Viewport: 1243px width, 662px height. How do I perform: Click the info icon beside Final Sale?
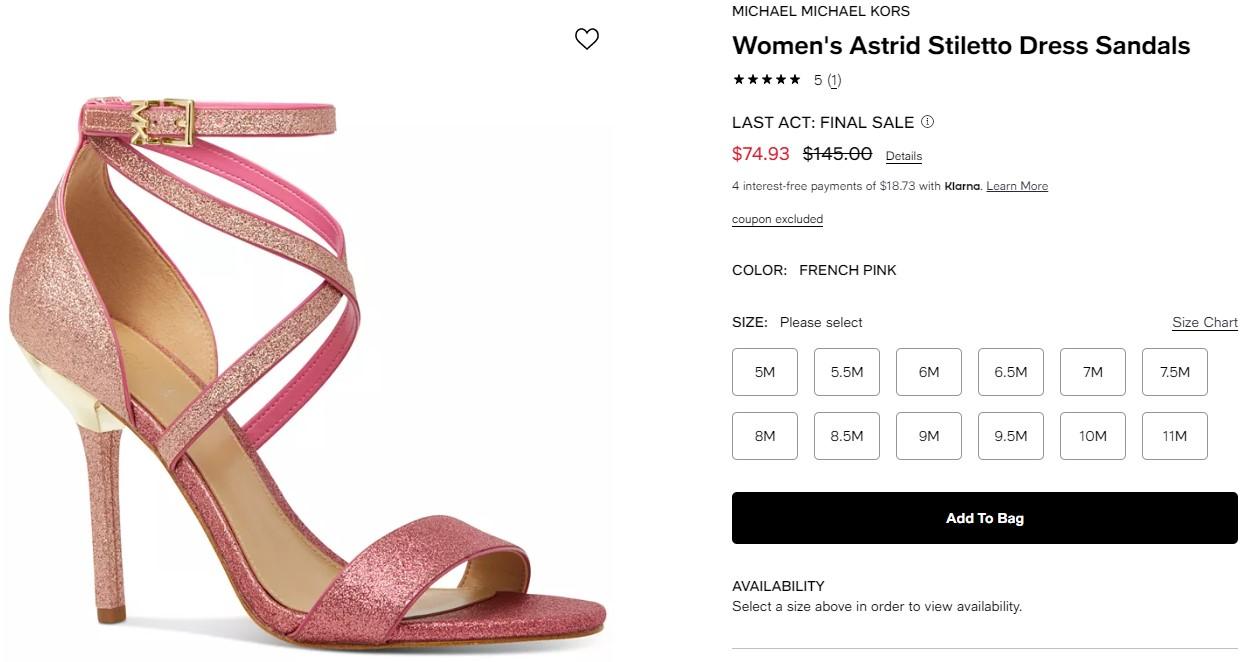pos(927,122)
